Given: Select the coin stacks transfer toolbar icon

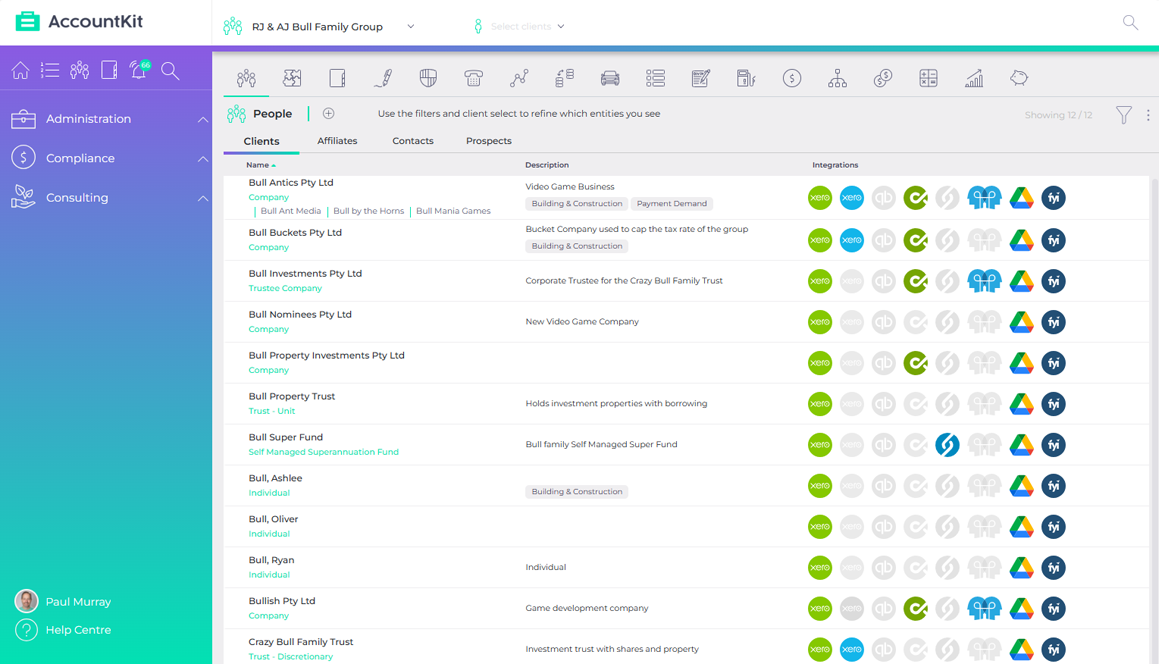Looking at the screenshot, I should coord(565,78).
